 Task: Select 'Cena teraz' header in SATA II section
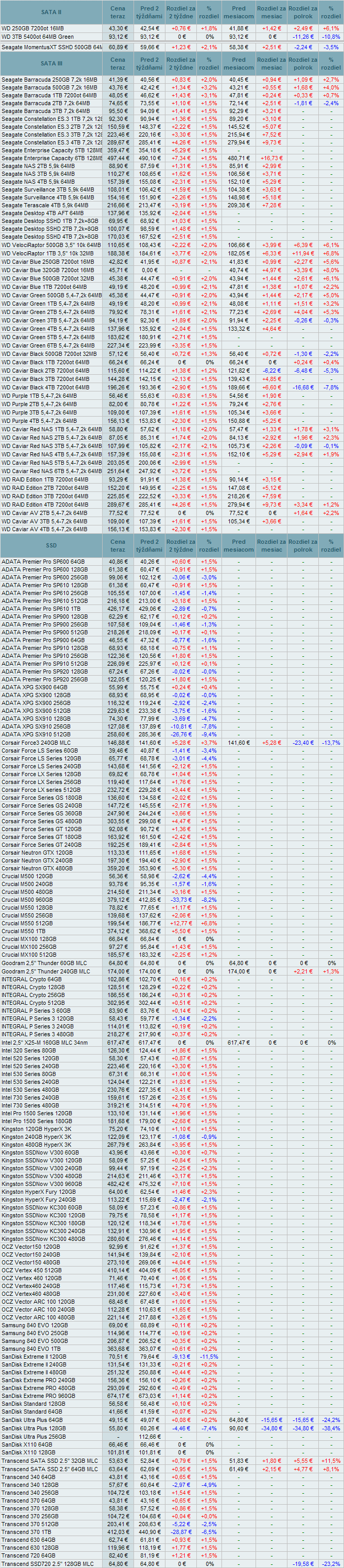[118, 12]
